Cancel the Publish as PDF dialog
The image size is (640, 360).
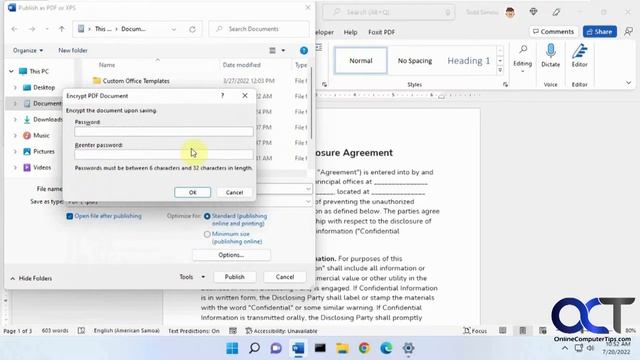pos(284,277)
